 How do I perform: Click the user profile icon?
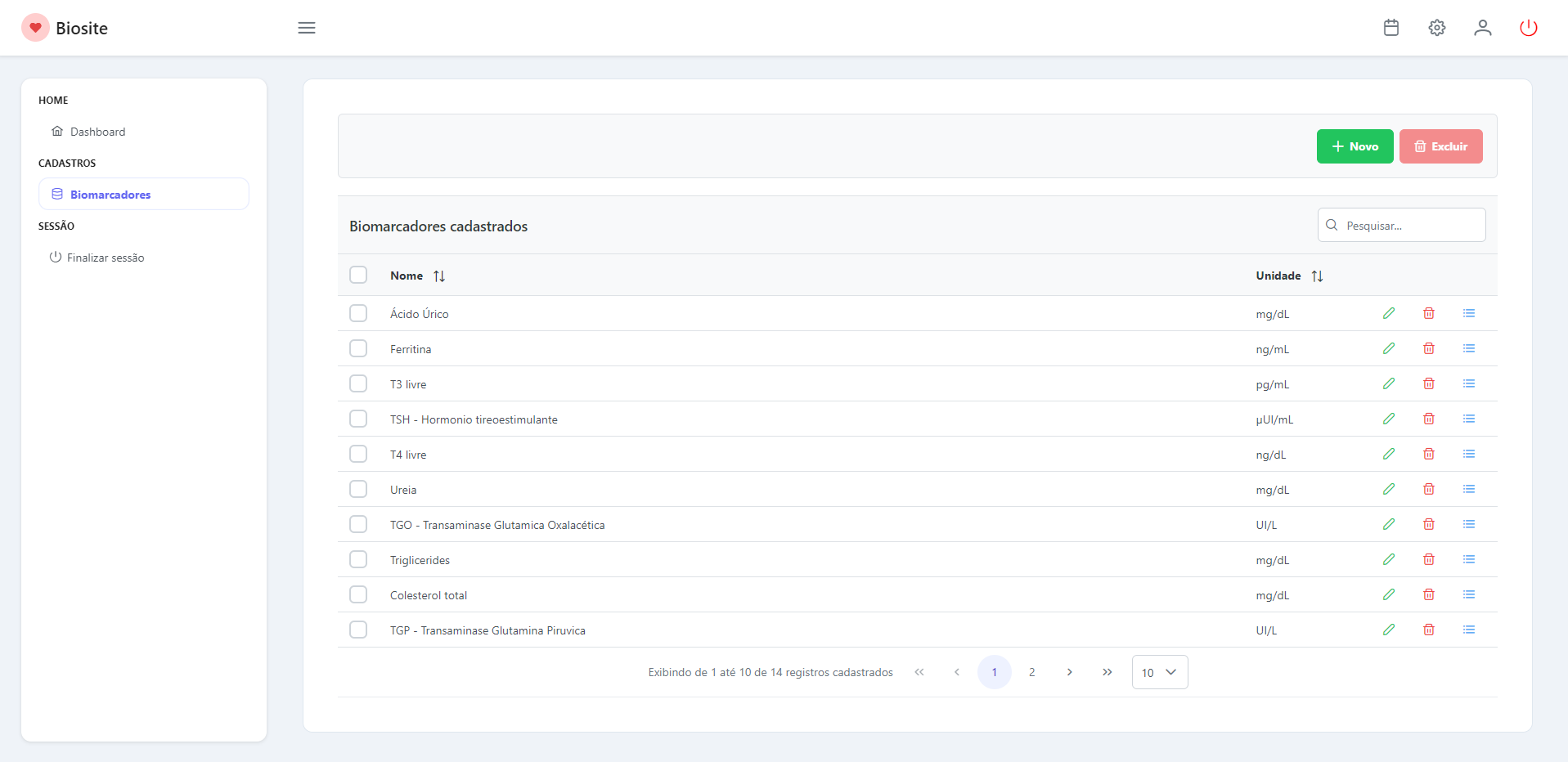(1483, 27)
